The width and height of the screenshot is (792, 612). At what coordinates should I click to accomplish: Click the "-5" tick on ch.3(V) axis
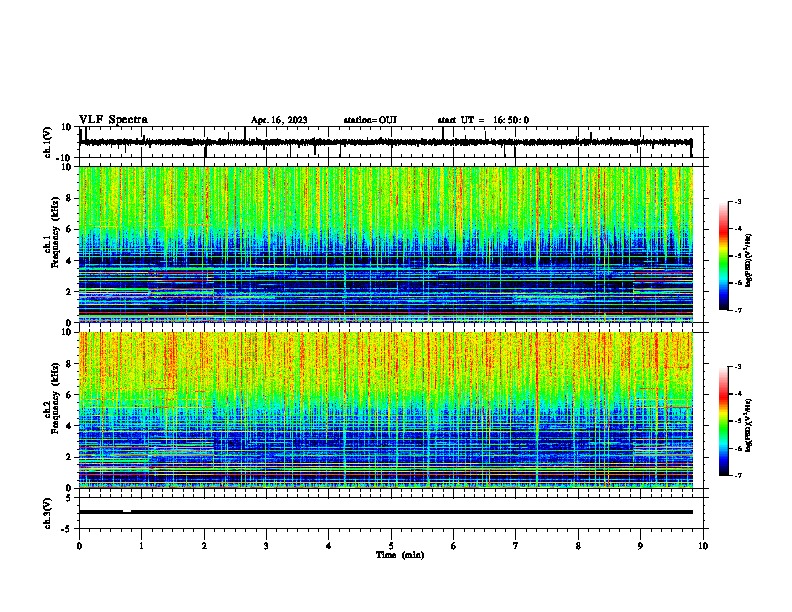coord(67,529)
